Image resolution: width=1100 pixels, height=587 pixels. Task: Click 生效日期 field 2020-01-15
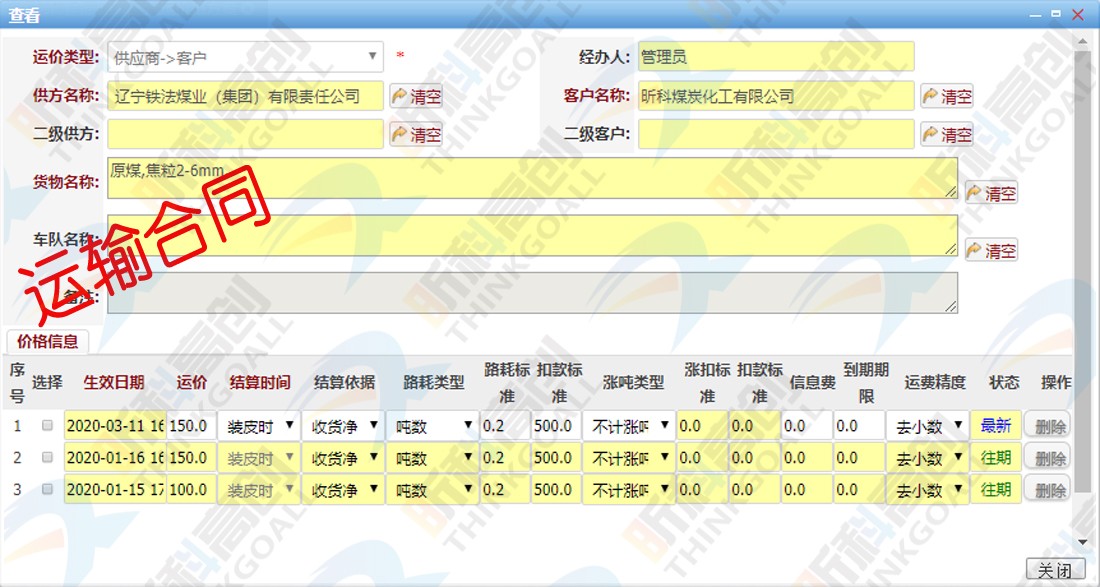pyautogui.click(x=115, y=490)
